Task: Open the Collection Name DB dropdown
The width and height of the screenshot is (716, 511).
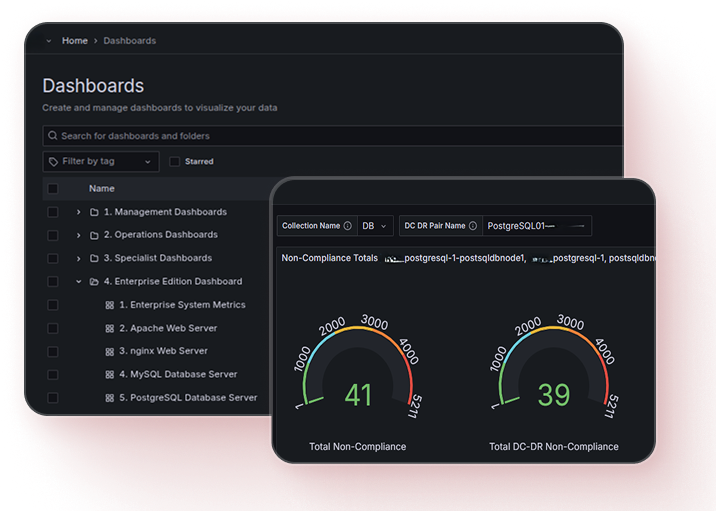Action: pyautogui.click(x=375, y=226)
